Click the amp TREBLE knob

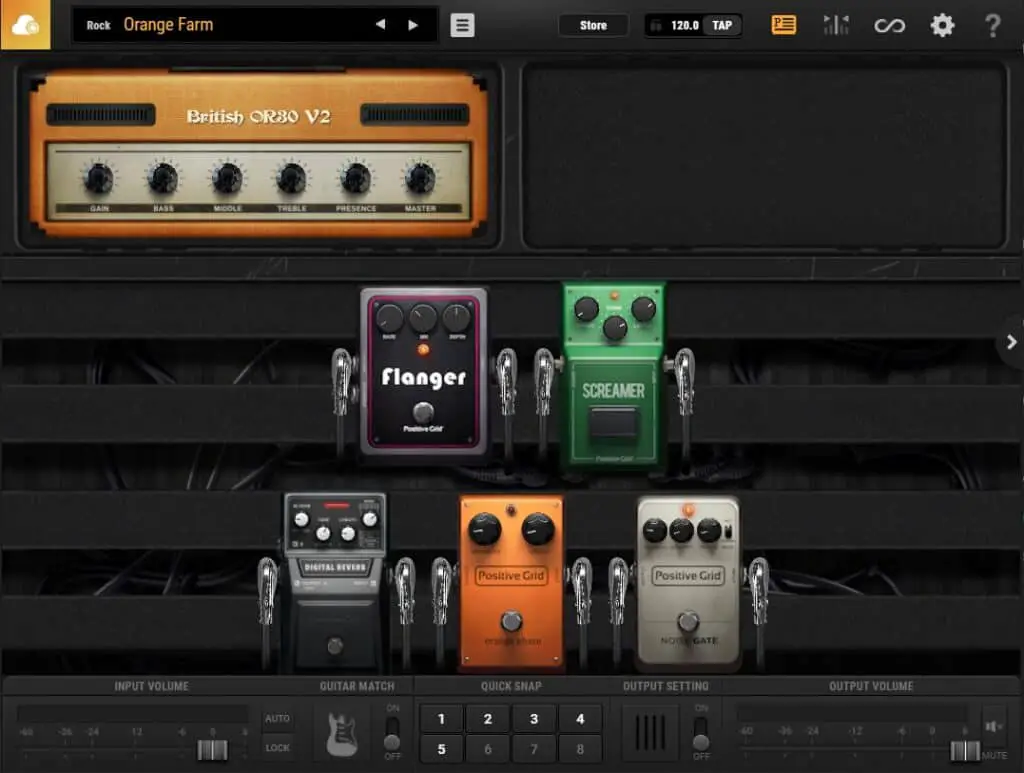[x=291, y=178]
